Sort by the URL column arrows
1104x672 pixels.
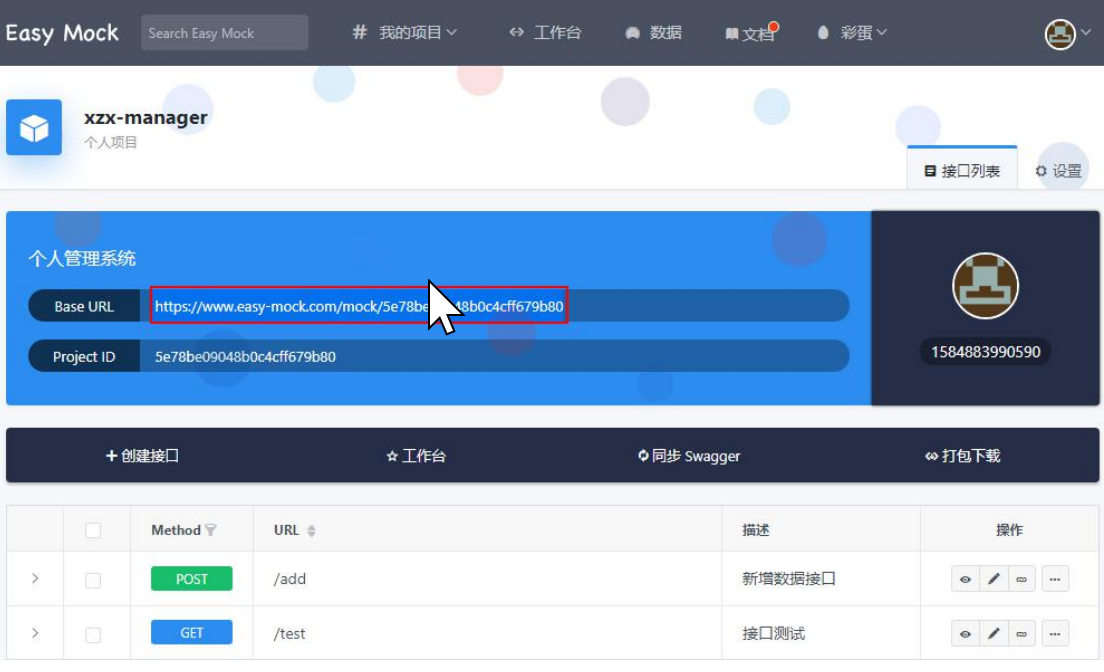(311, 530)
